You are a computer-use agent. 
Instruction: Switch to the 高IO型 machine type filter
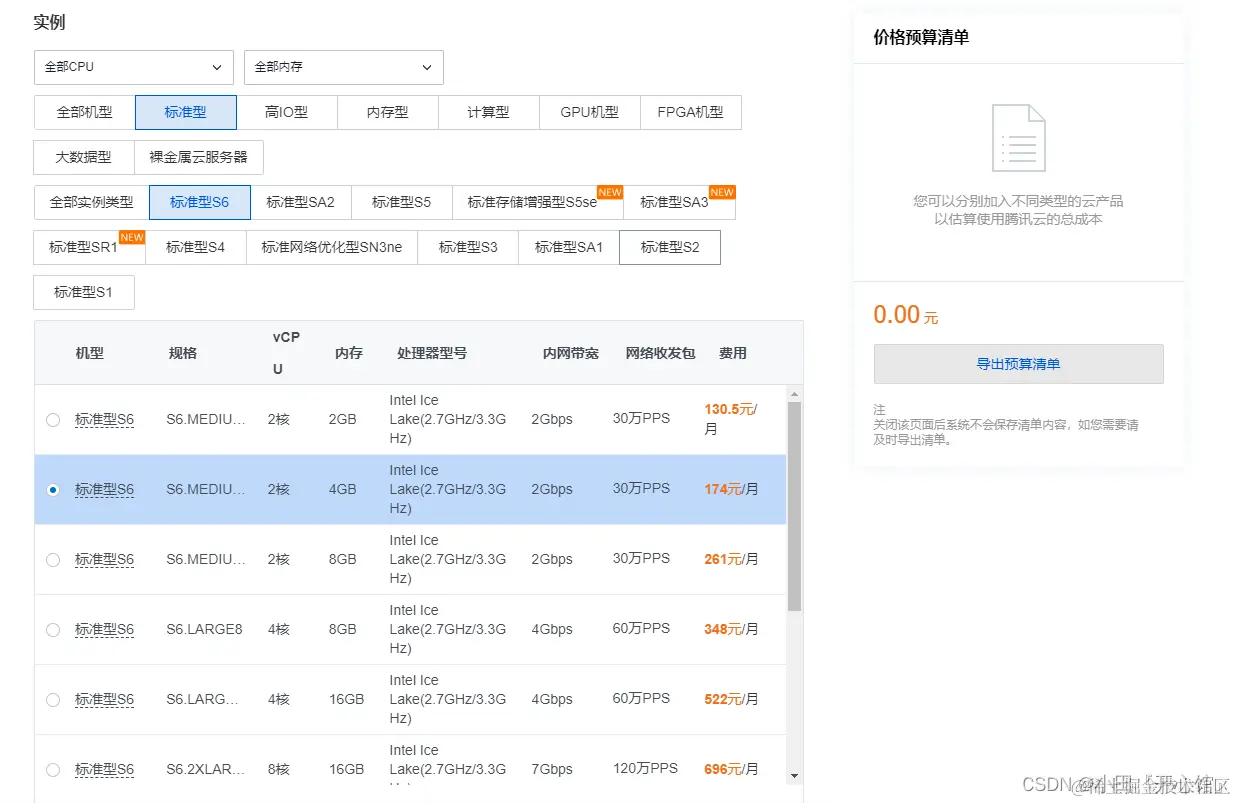tap(288, 112)
